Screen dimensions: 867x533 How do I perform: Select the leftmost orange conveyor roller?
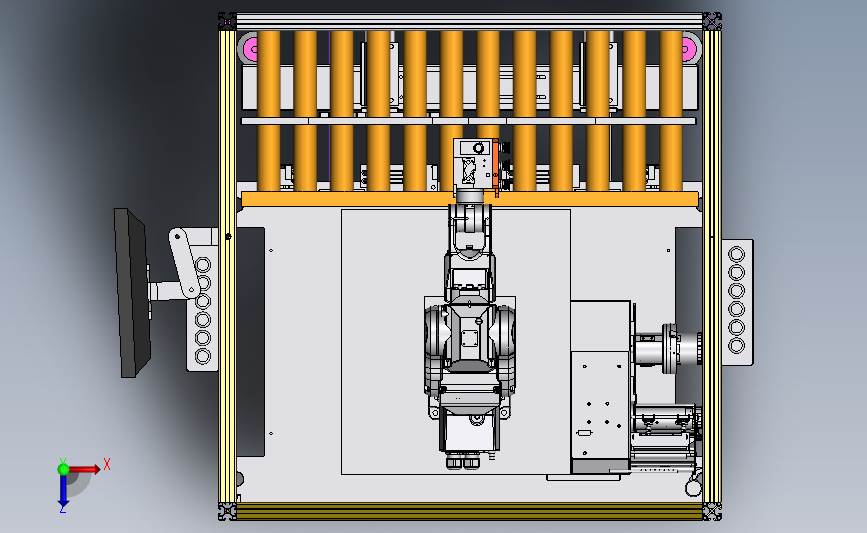coord(269,111)
